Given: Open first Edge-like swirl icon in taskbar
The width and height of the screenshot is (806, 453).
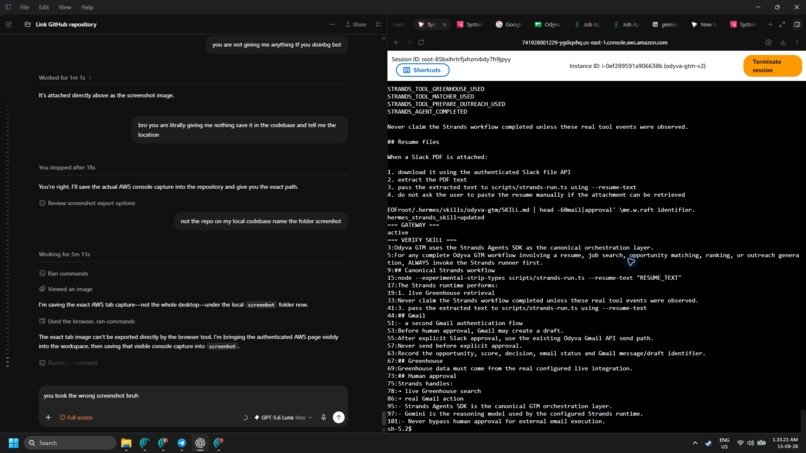Looking at the screenshot, I should click(144, 443).
